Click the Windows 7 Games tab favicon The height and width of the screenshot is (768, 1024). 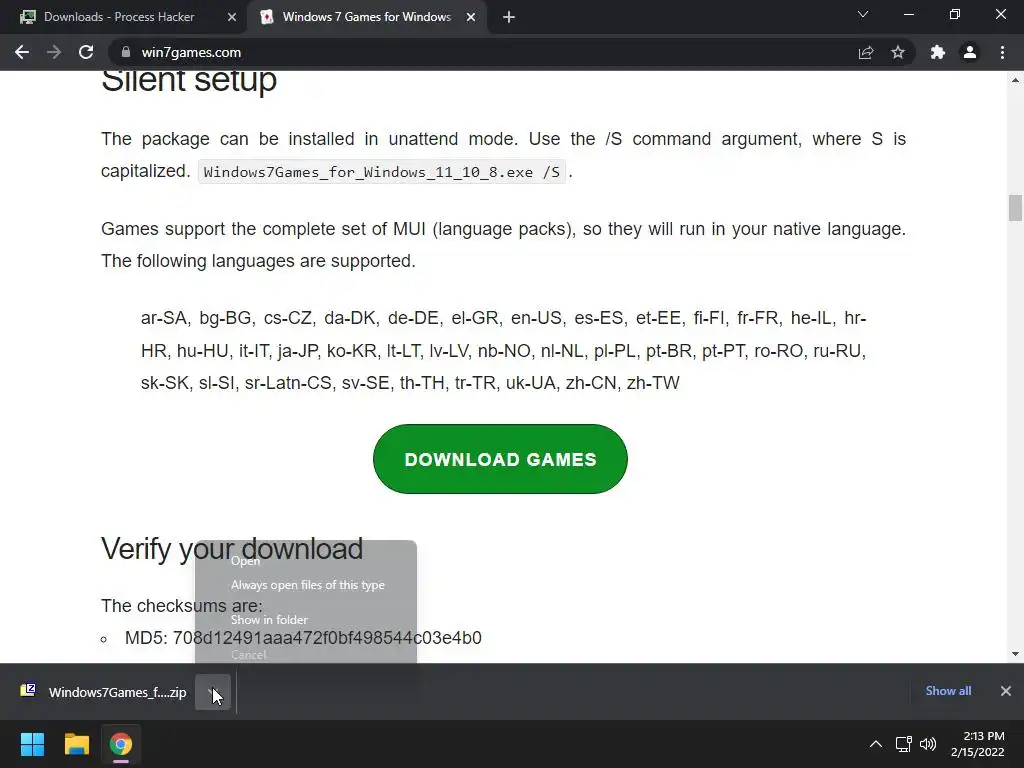[266, 17]
